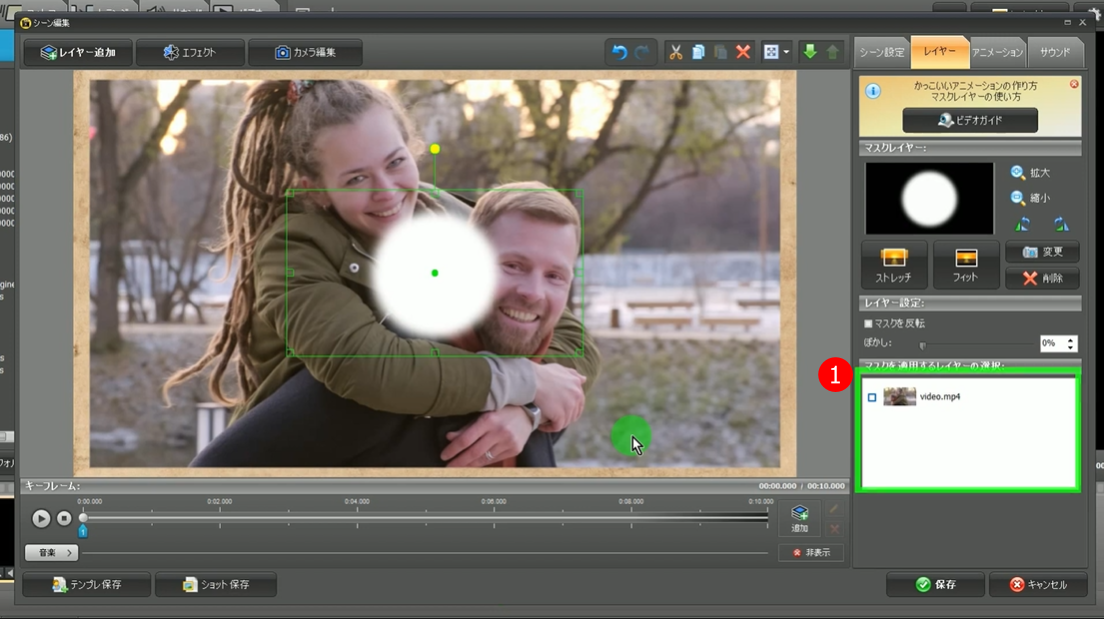Click the green 保存 save button
The width and height of the screenshot is (1104, 619).
coord(935,584)
